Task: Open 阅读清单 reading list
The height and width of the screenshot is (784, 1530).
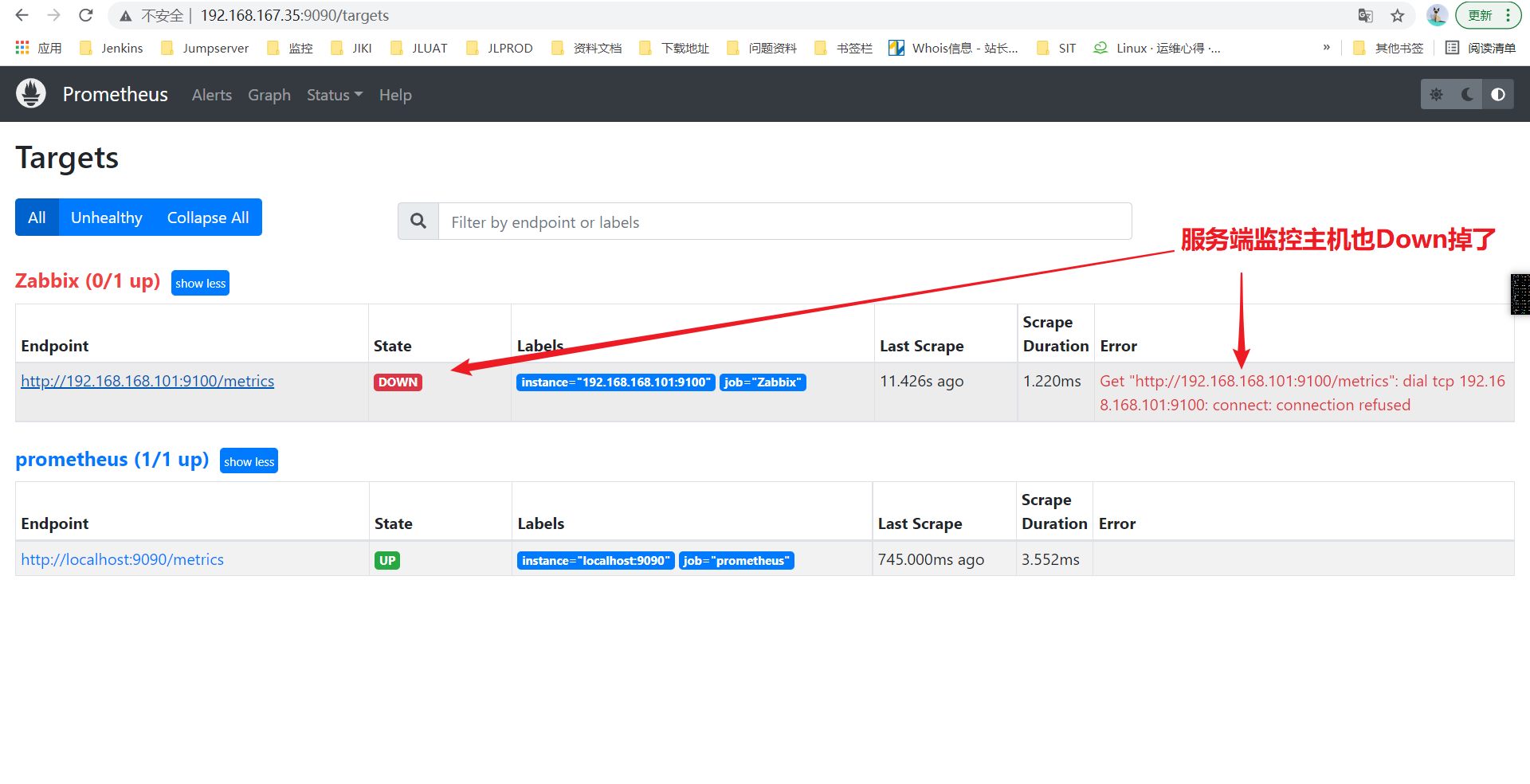Action: [x=1481, y=48]
